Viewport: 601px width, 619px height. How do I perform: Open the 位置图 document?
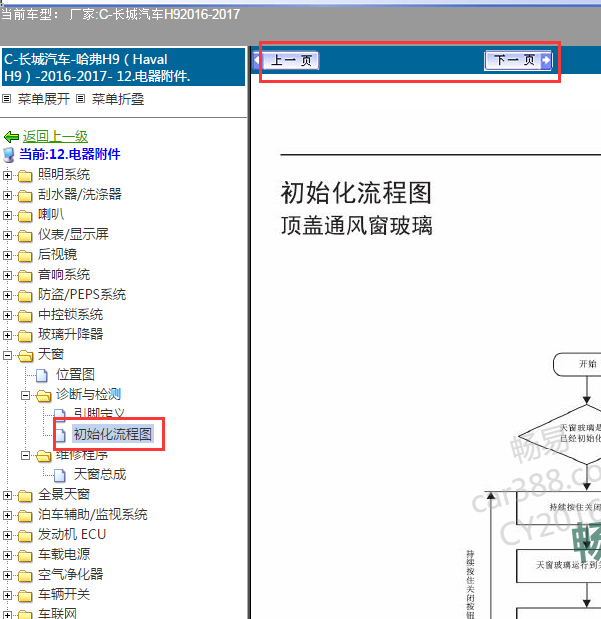pyautogui.click(x=75, y=374)
